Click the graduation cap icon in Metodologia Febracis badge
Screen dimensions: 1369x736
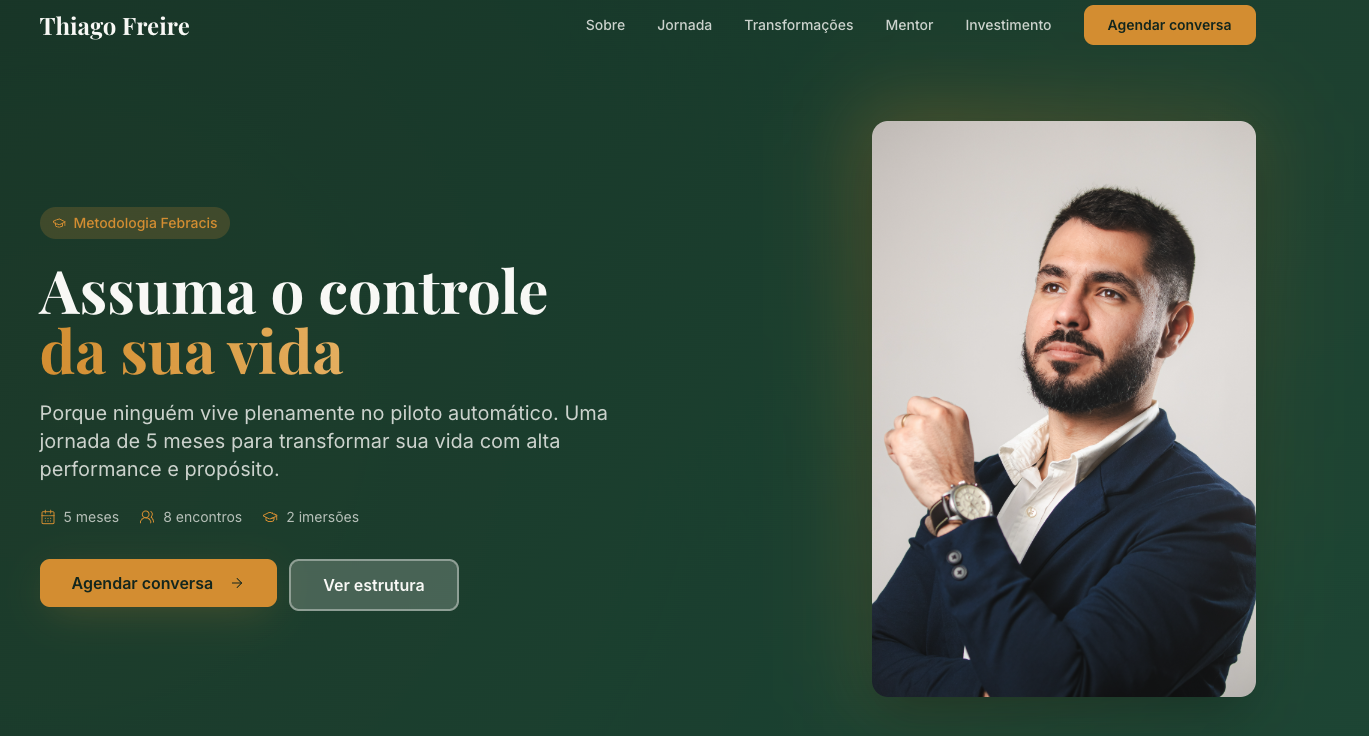coord(59,223)
